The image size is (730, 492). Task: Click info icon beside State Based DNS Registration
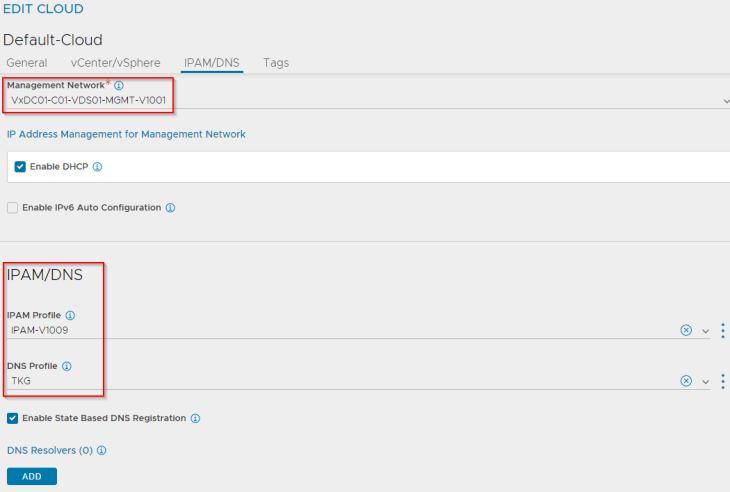point(196,418)
